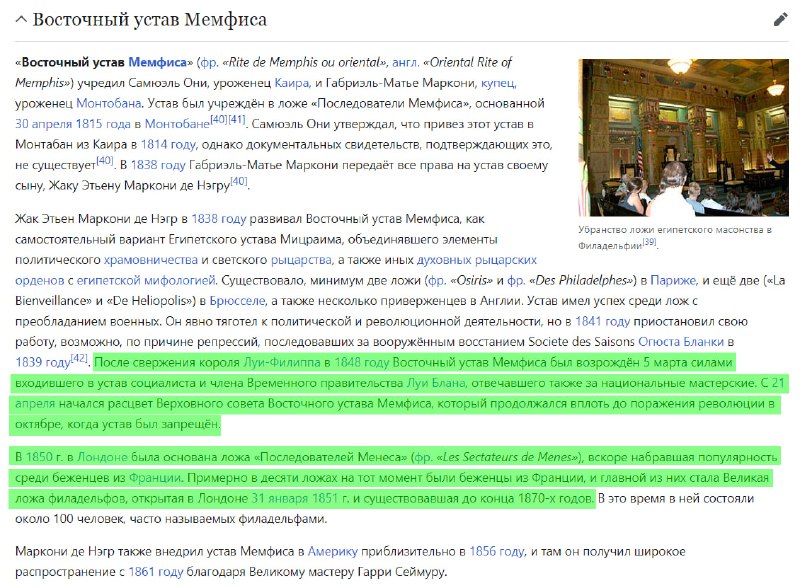Open the Америку link

pos(333,551)
